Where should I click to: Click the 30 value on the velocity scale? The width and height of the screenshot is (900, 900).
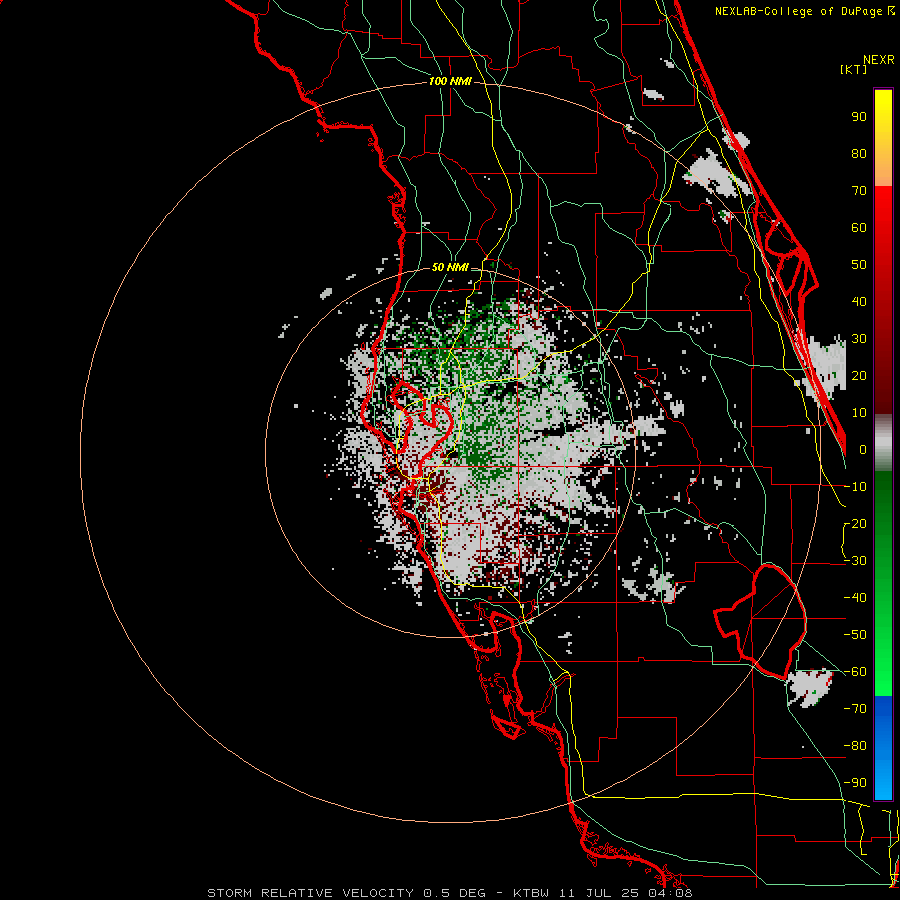(859, 339)
